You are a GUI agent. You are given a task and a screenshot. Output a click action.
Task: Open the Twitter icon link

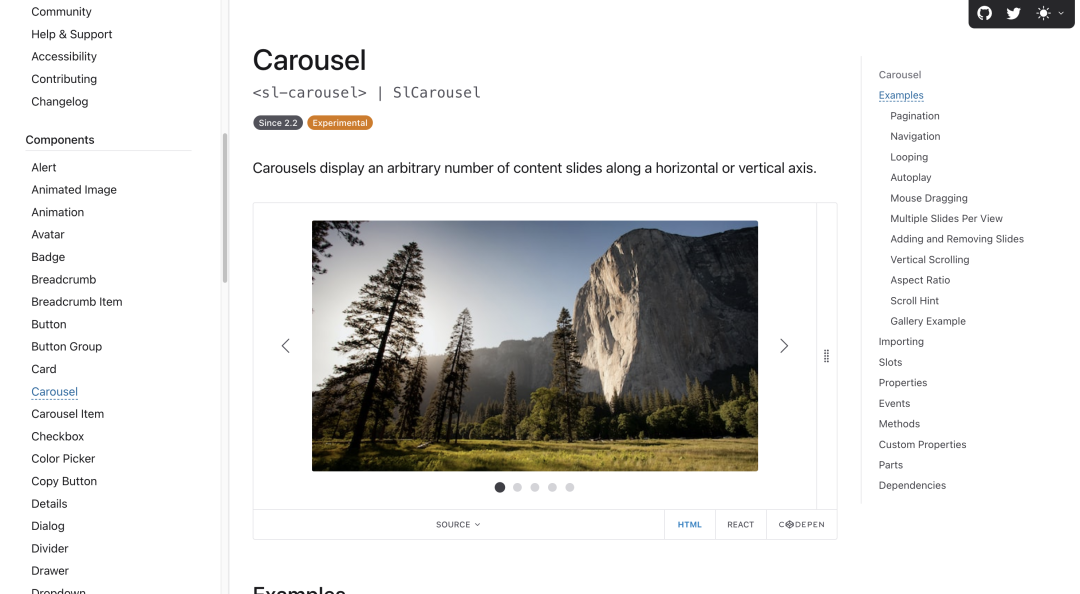1013,13
